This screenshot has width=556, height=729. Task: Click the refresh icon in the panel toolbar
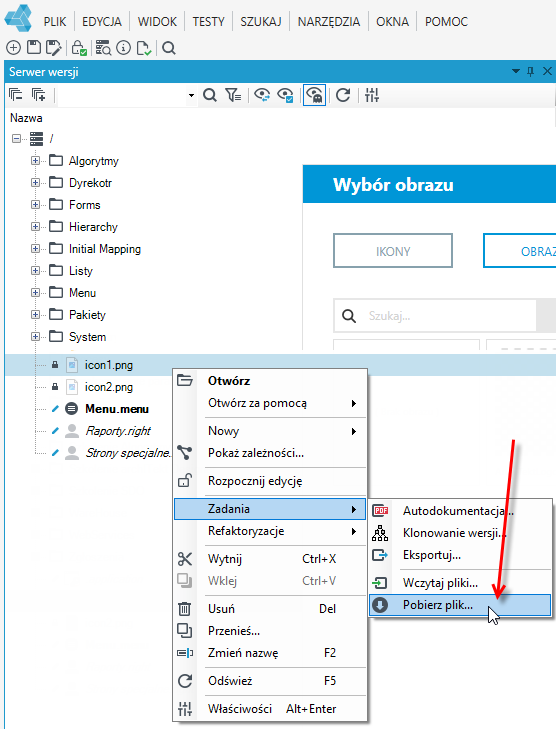point(343,95)
